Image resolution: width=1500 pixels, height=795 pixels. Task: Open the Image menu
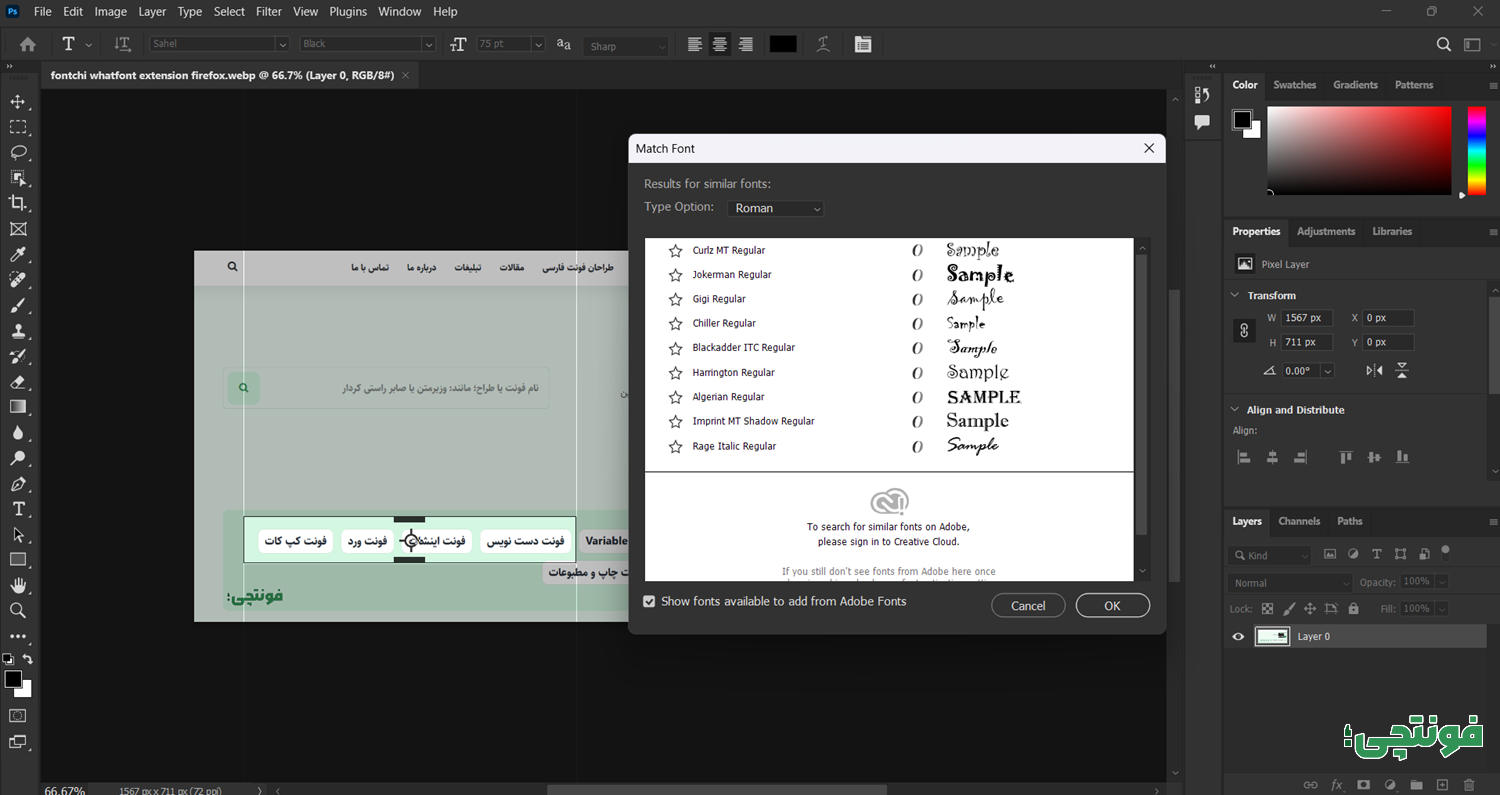coord(110,12)
